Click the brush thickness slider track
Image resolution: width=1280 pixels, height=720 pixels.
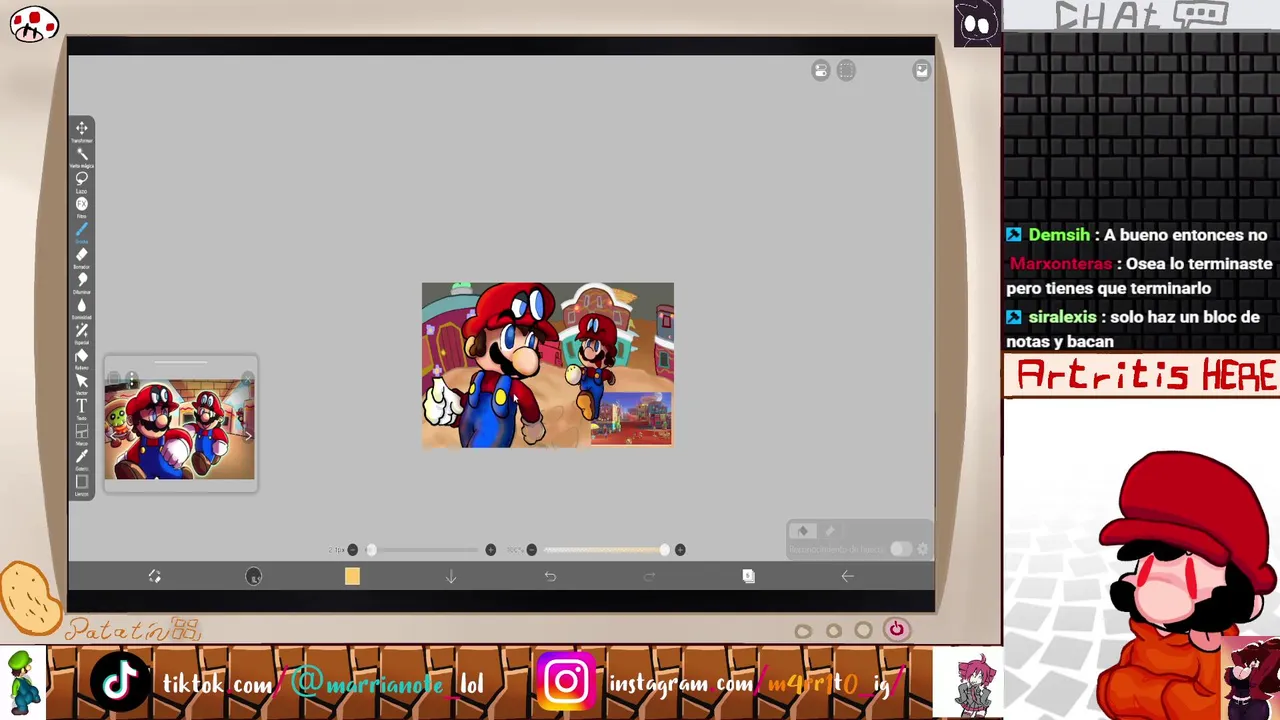coord(421,550)
